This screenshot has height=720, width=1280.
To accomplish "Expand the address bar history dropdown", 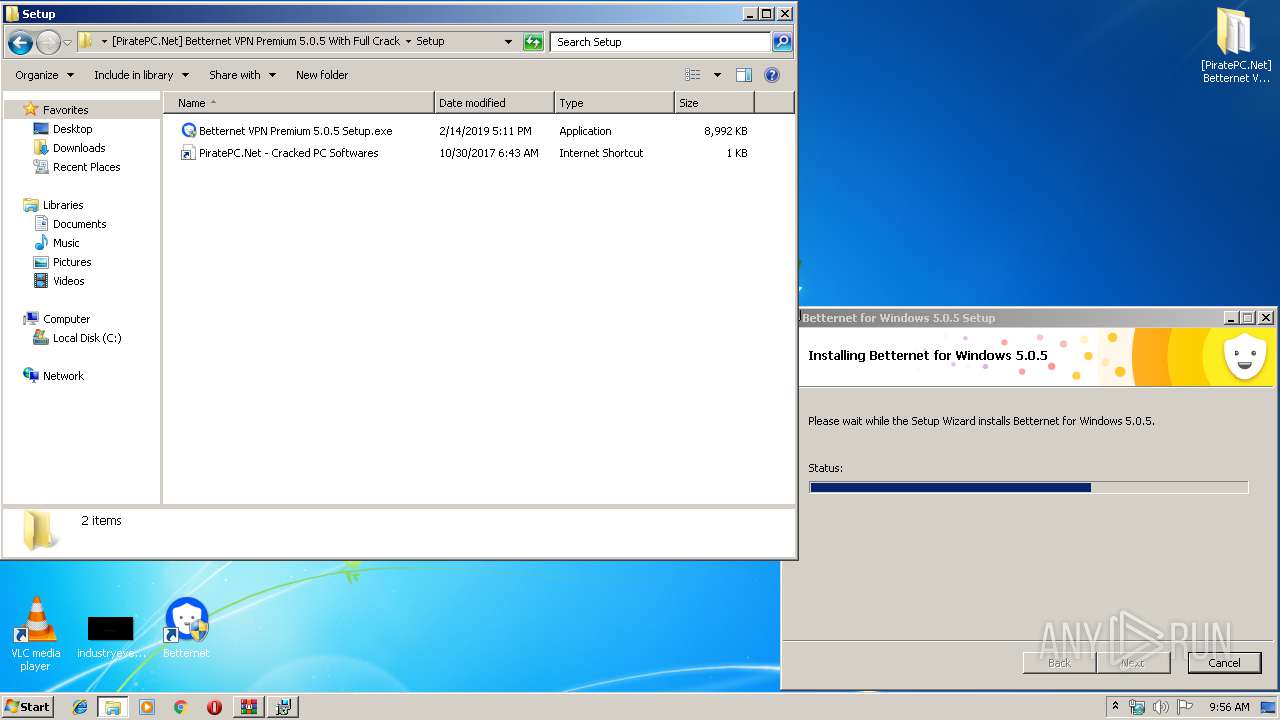I will pos(508,42).
